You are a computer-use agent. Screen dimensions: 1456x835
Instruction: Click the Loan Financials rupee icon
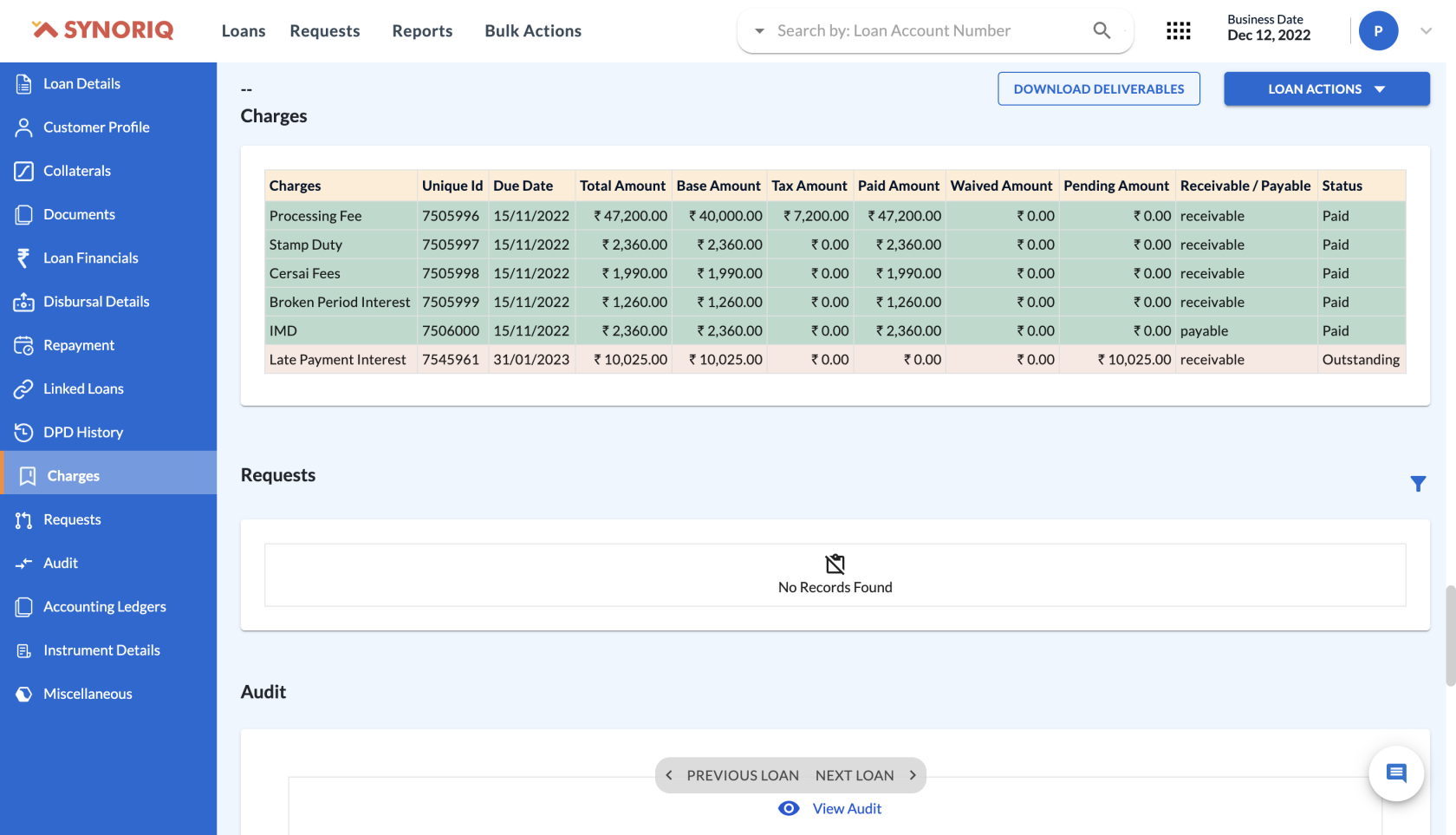click(24, 258)
